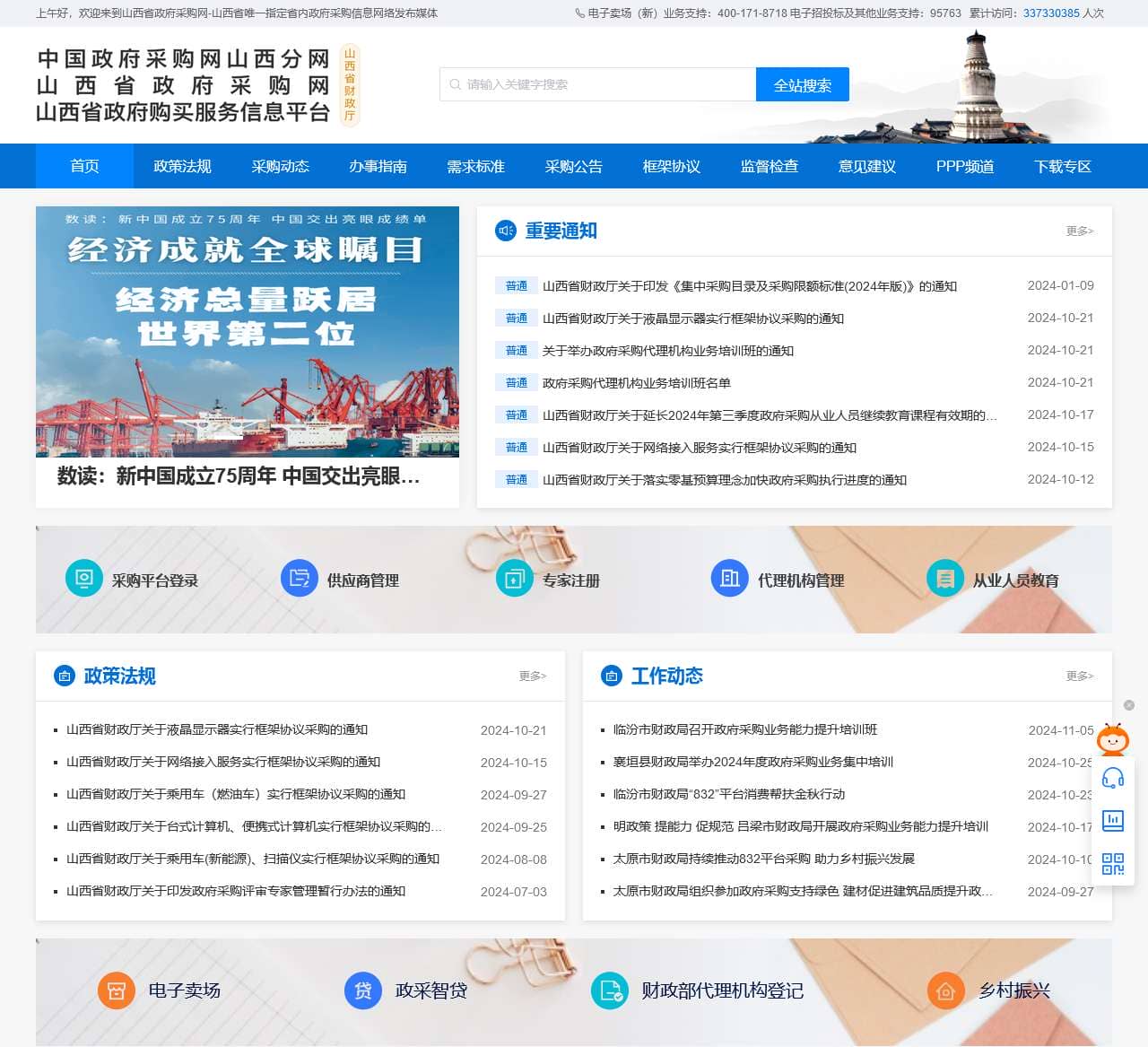Click the 采购平台登录 teal icon
This screenshot has width=1148, height=1047.
[x=84, y=579]
